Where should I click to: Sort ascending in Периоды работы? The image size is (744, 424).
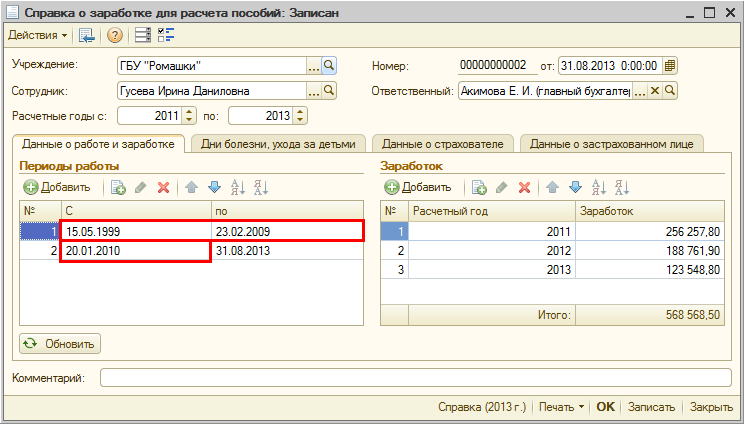coord(238,188)
